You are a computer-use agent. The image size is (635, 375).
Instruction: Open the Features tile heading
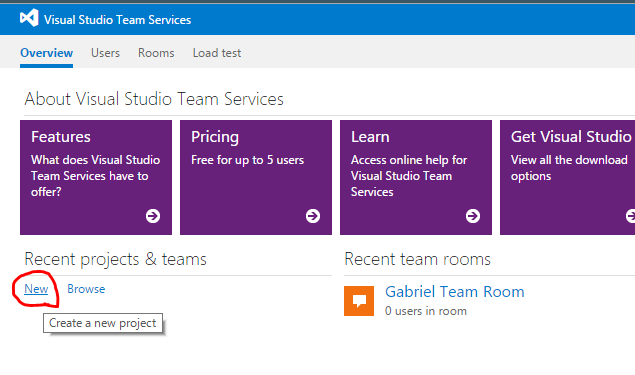point(61,137)
